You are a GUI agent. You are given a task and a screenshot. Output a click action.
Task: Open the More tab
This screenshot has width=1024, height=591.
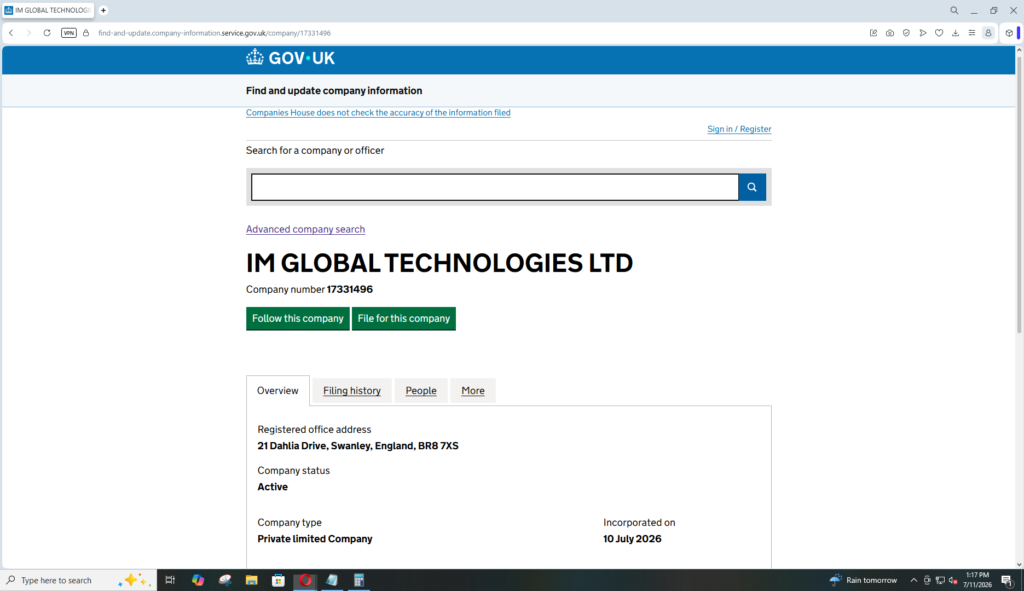click(x=473, y=391)
